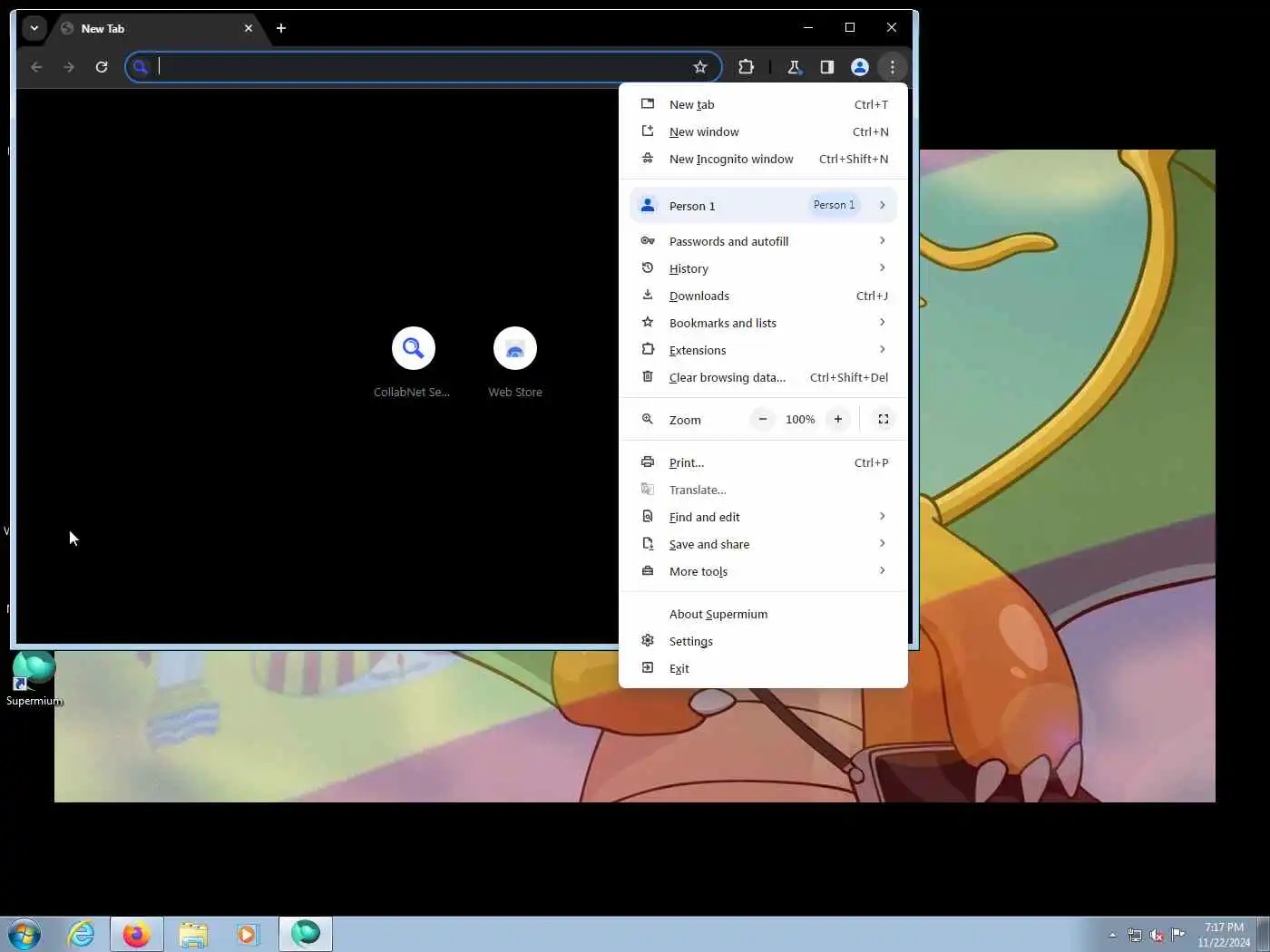Add a new tab with plus button
This screenshot has height=952, width=1270.
tap(281, 28)
